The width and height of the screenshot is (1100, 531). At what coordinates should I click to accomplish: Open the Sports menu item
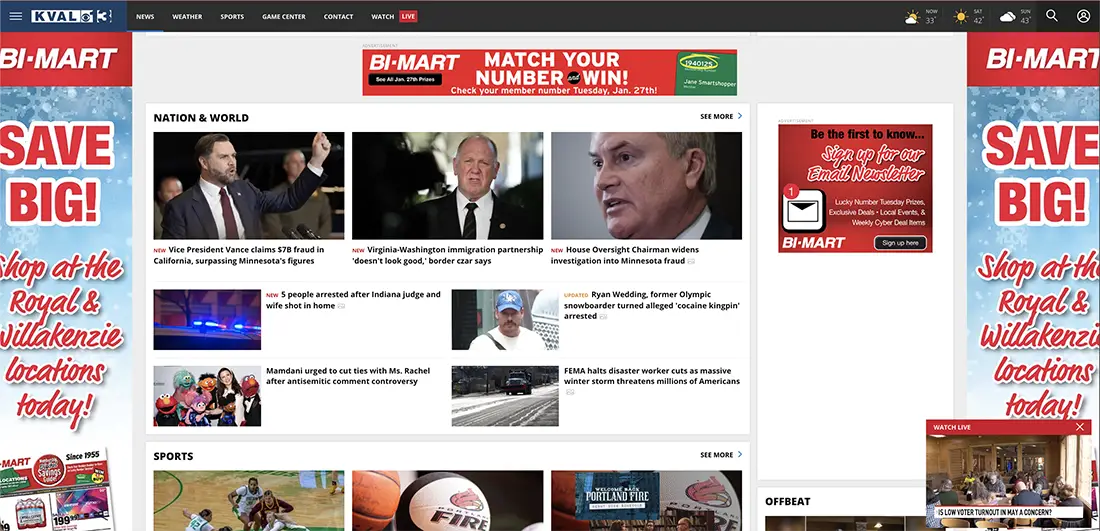tap(232, 16)
